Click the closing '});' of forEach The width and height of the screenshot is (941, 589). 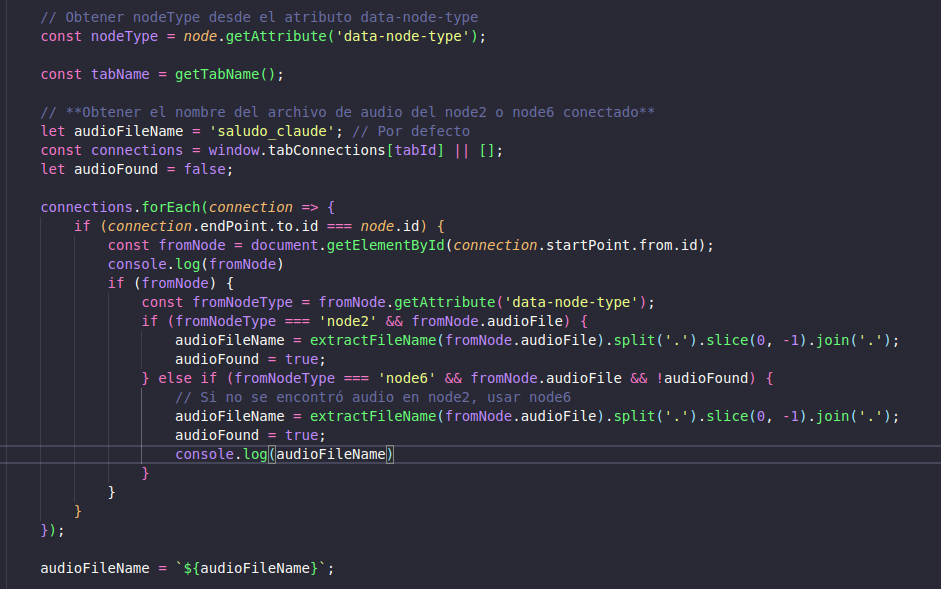pos(52,530)
